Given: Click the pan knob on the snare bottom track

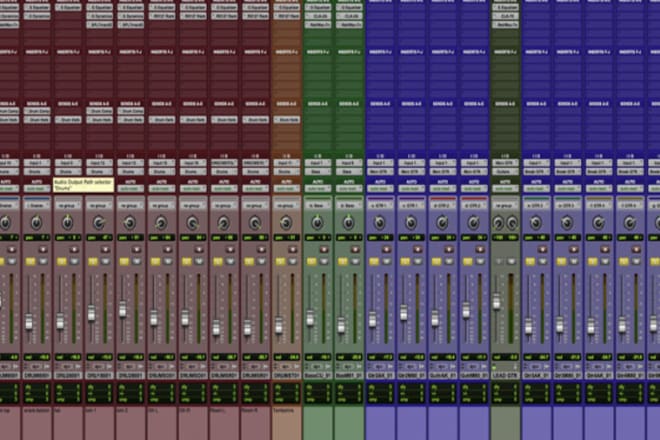Looking at the screenshot, I should click(x=36, y=222).
